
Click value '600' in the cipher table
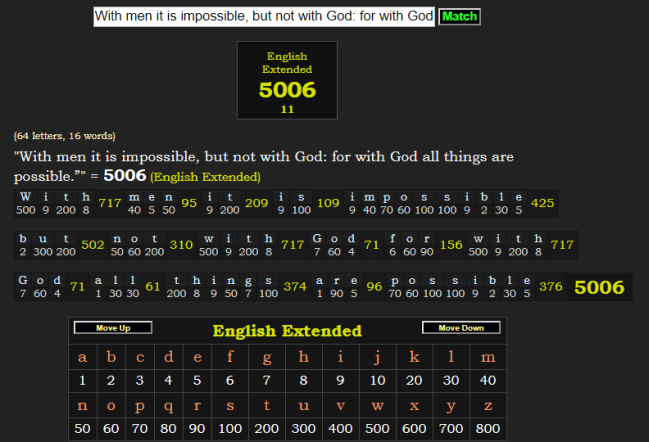pos(414,429)
